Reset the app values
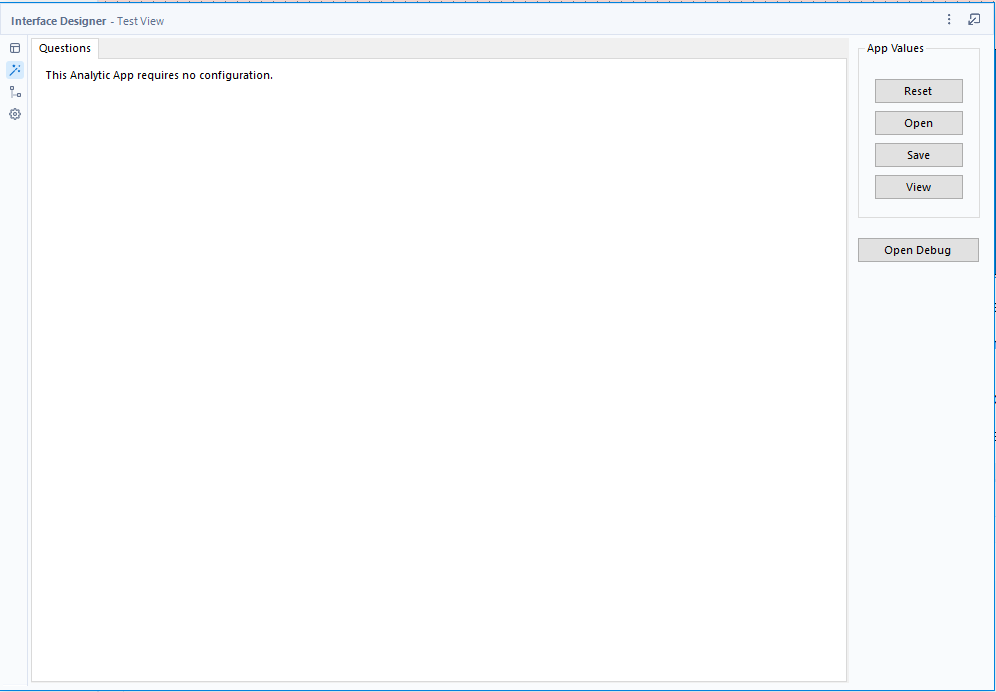This screenshot has width=996, height=692. (918, 90)
